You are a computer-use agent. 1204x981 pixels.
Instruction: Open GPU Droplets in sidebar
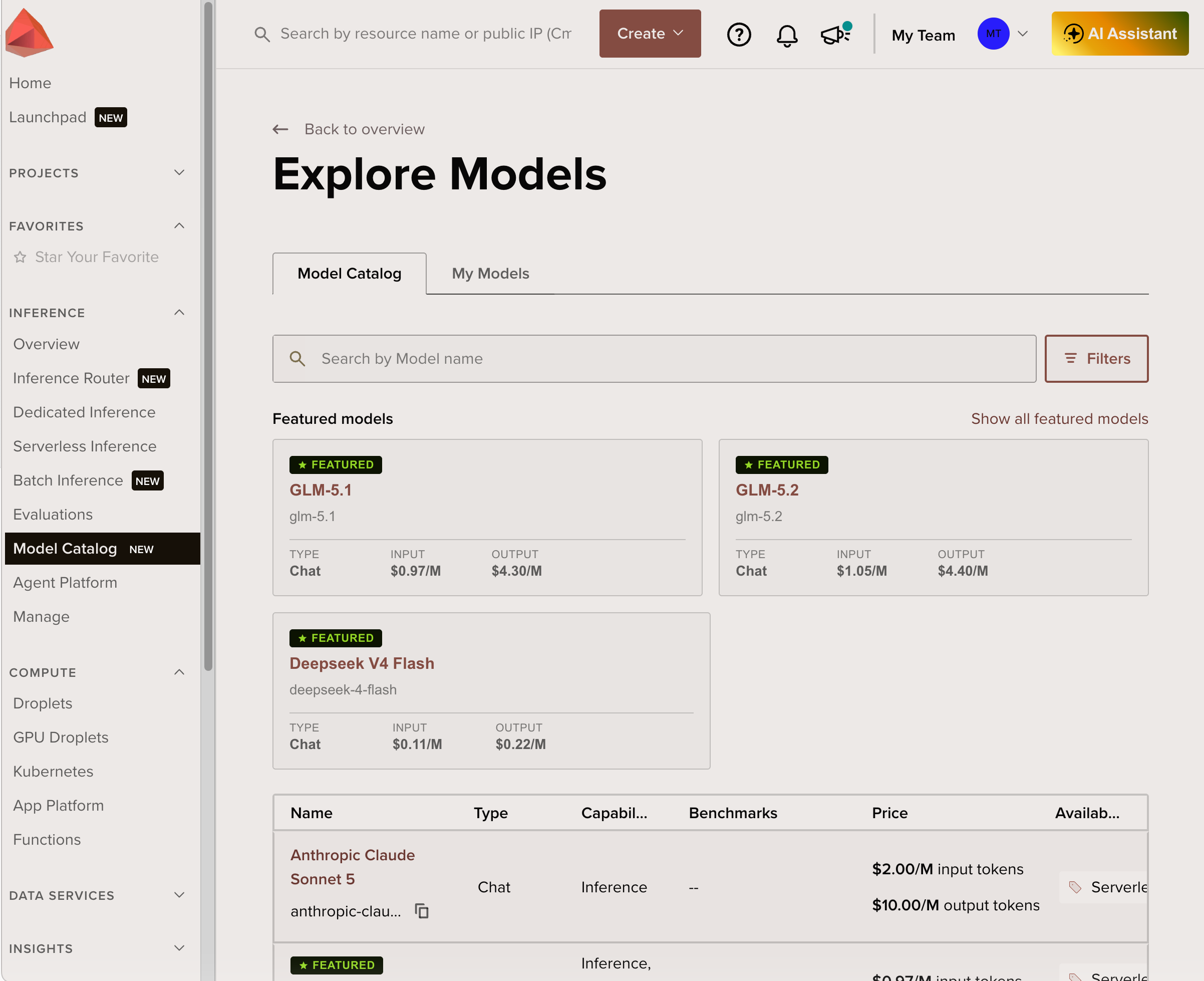click(61, 738)
